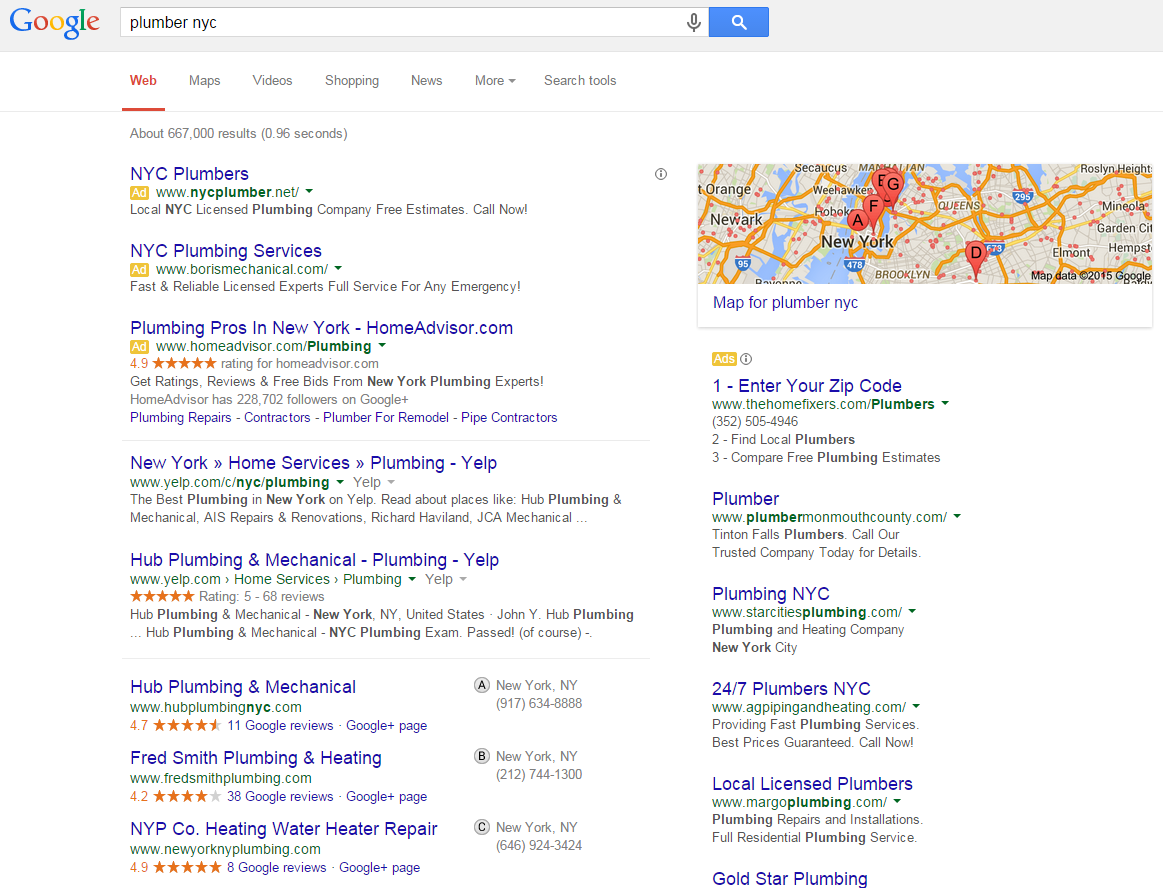
Task: Click map marker D on the map
Action: pyautogui.click(x=976, y=256)
